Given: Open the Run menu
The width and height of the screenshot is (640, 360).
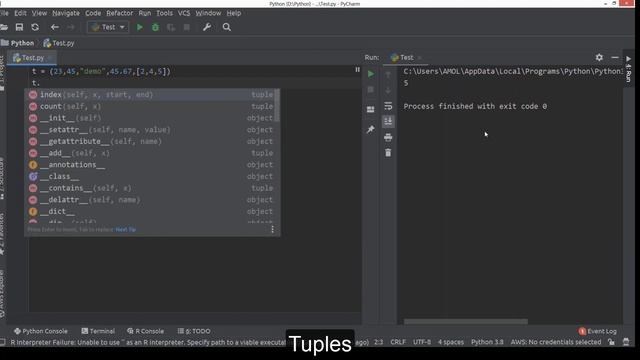Looking at the screenshot, I should click(144, 13).
